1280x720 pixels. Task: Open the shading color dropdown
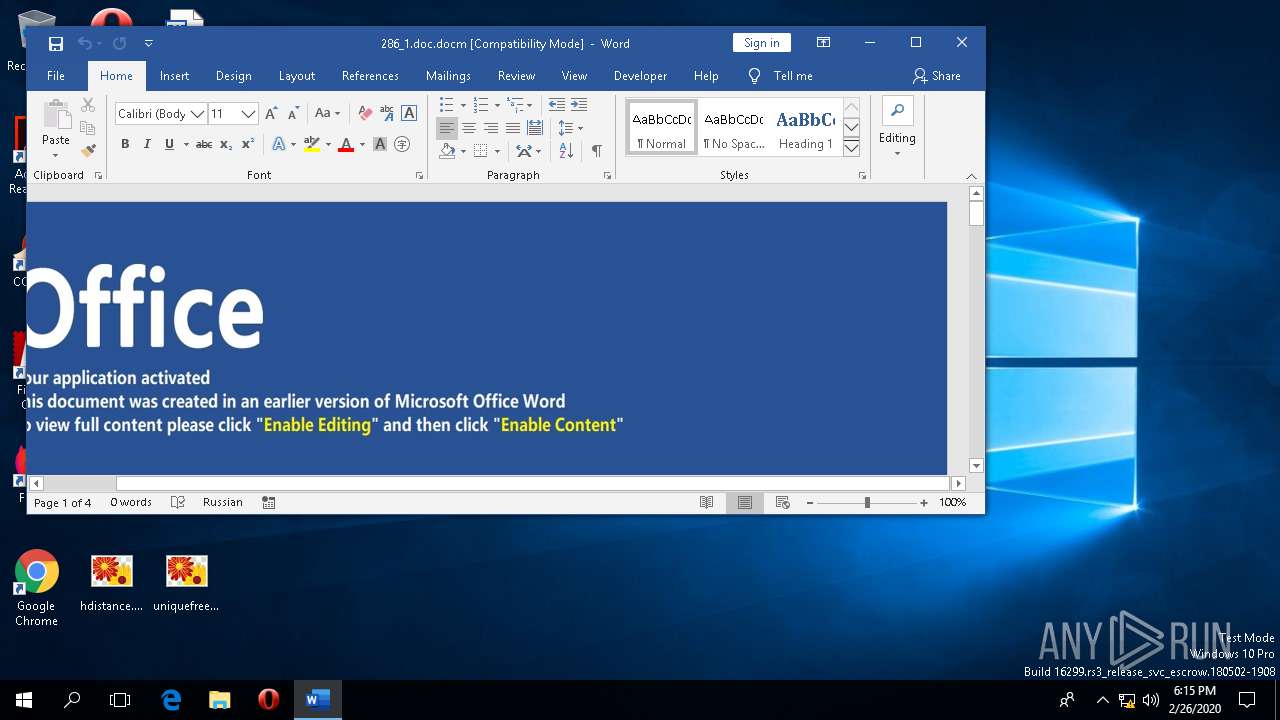pos(463,151)
